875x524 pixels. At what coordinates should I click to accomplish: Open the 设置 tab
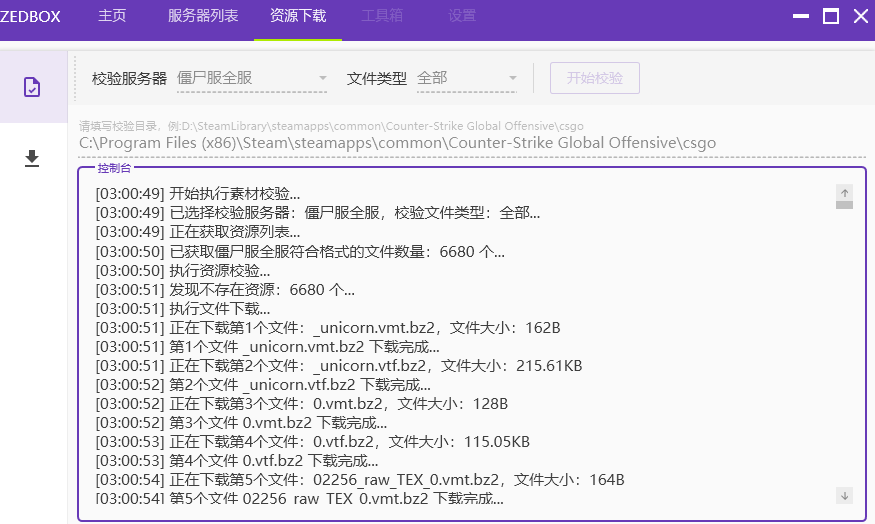[x=462, y=16]
